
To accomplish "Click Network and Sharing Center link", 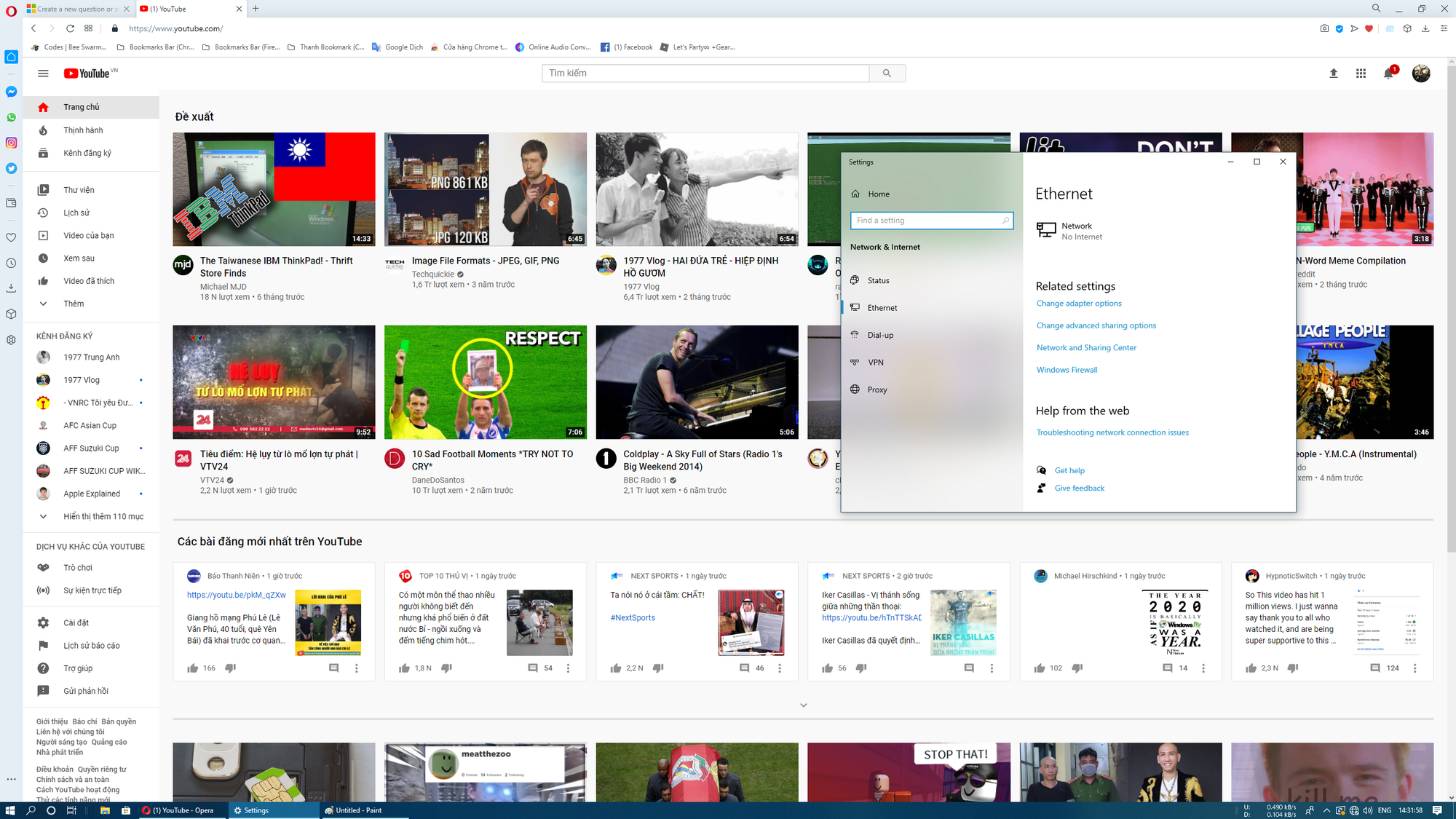I will 1086,348.
